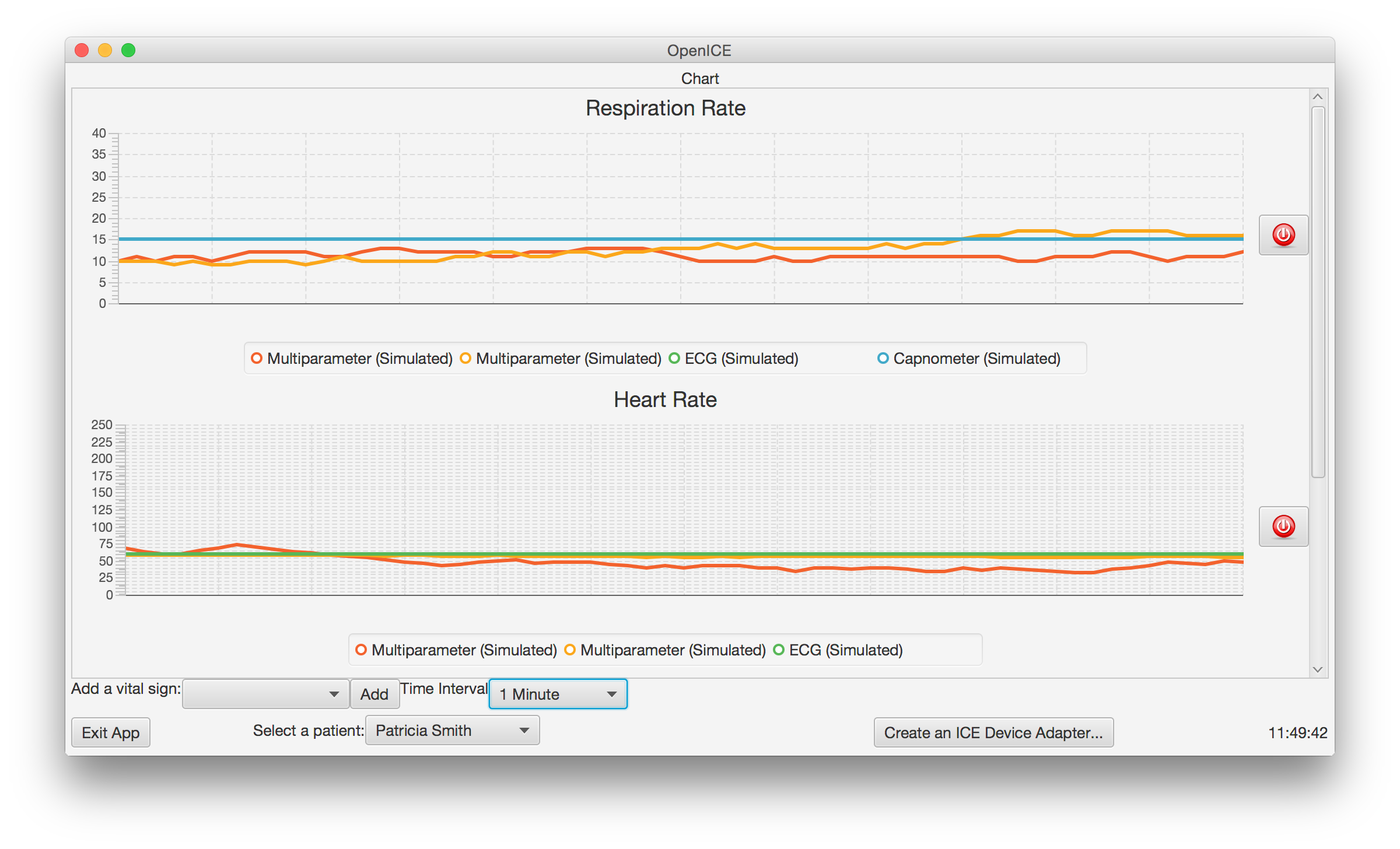Minimize OpenICE window with yellow button
1400x849 pixels.
tap(105, 50)
